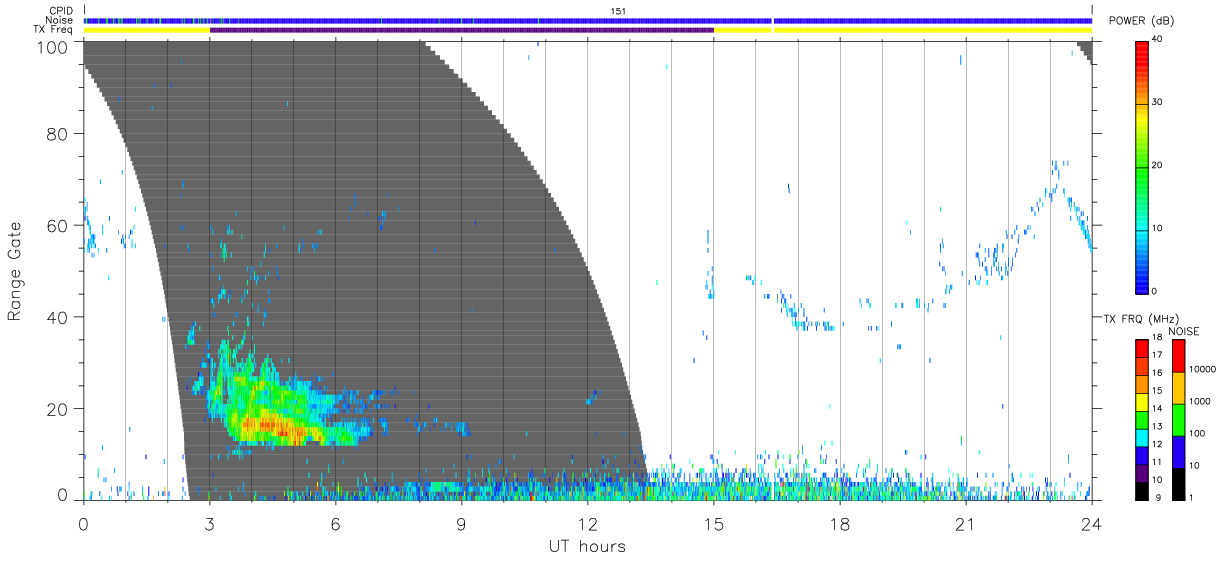This screenshot has width=1228, height=567.
Task: Click the range gate tick label 100
Action: pyautogui.click(x=53, y=47)
